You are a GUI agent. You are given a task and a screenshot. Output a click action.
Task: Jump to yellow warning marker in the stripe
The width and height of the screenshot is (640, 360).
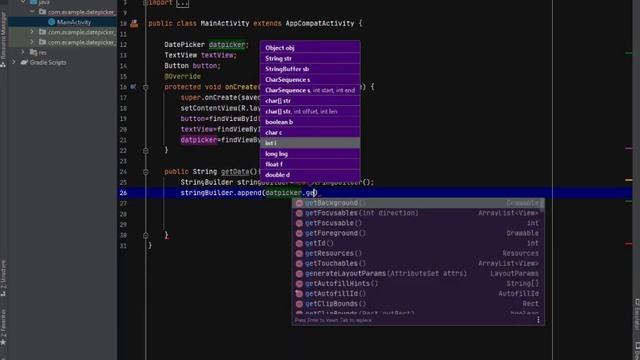pos(629,180)
